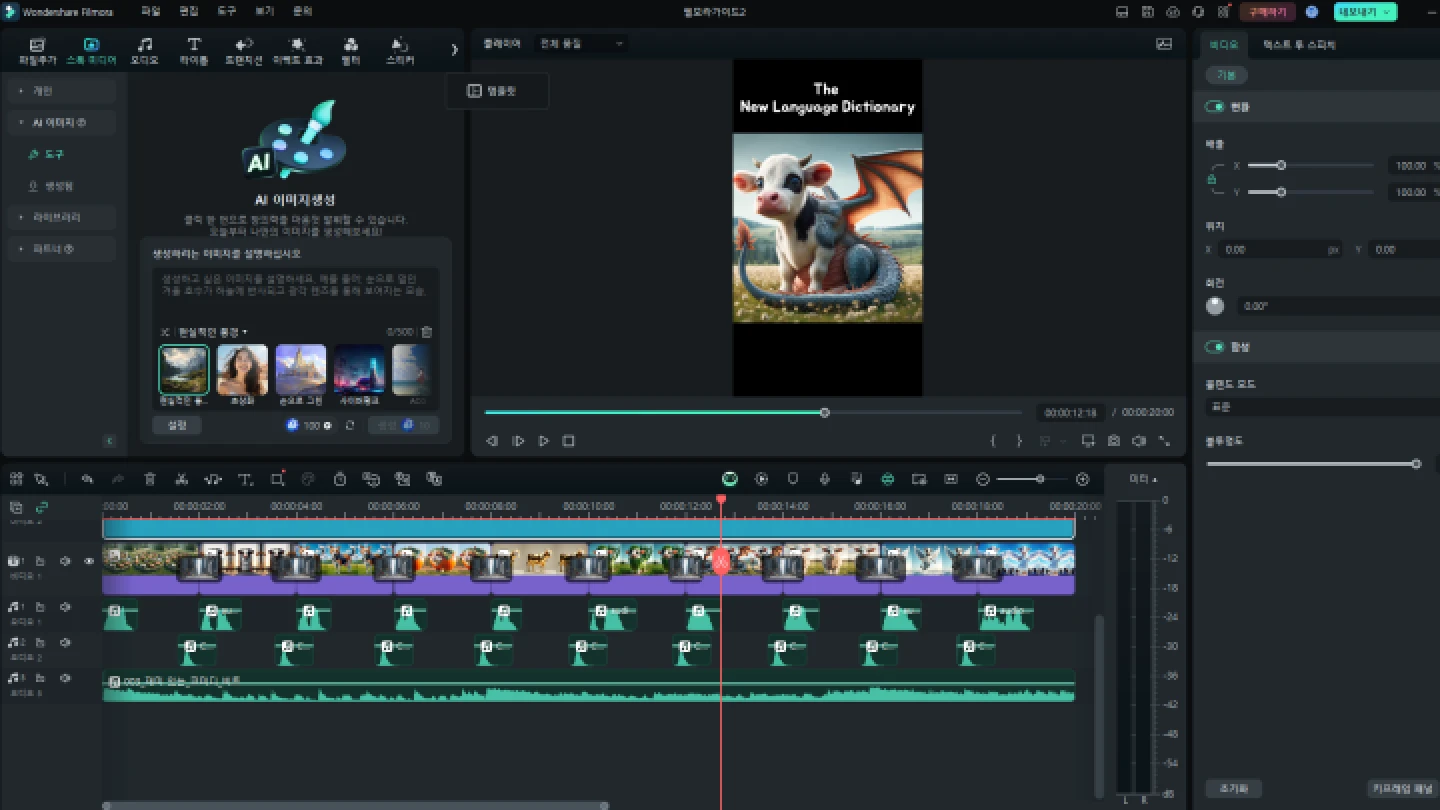Click the purchase (구매하기) button
This screenshot has height=810, width=1440.
[x=1267, y=12]
